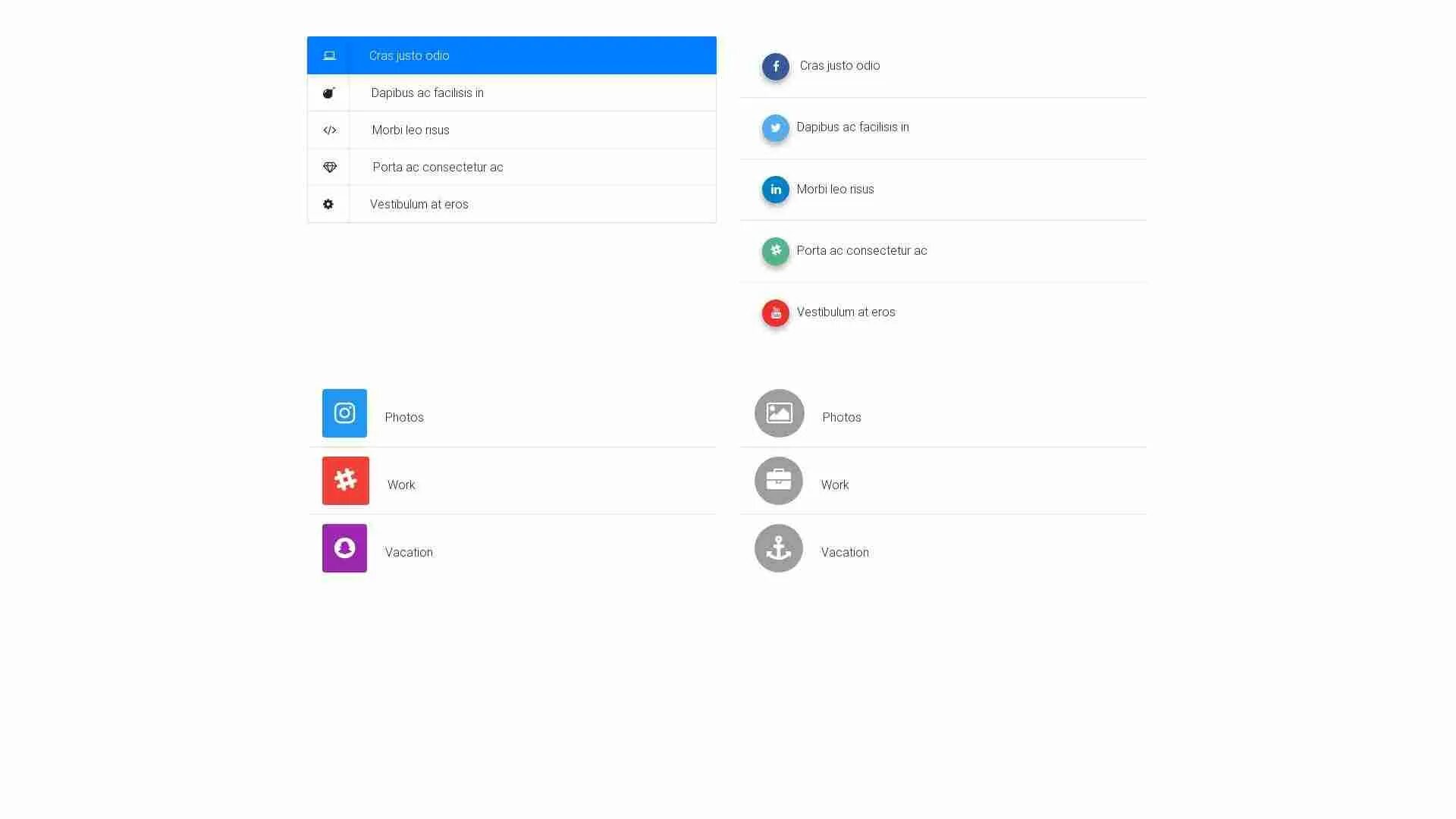Viewport: 1456px width, 819px height.
Task: Select the highlighted Cras justo odio item
Action: 409,55
